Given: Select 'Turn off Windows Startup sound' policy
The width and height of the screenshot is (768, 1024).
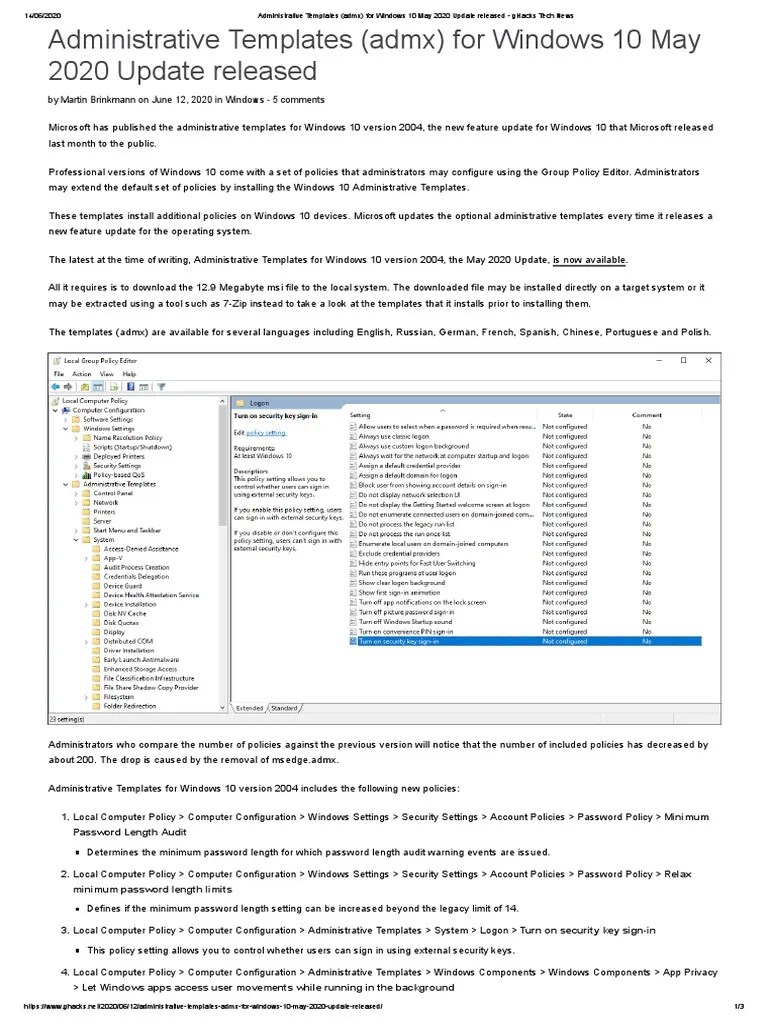Looking at the screenshot, I should [x=404, y=622].
